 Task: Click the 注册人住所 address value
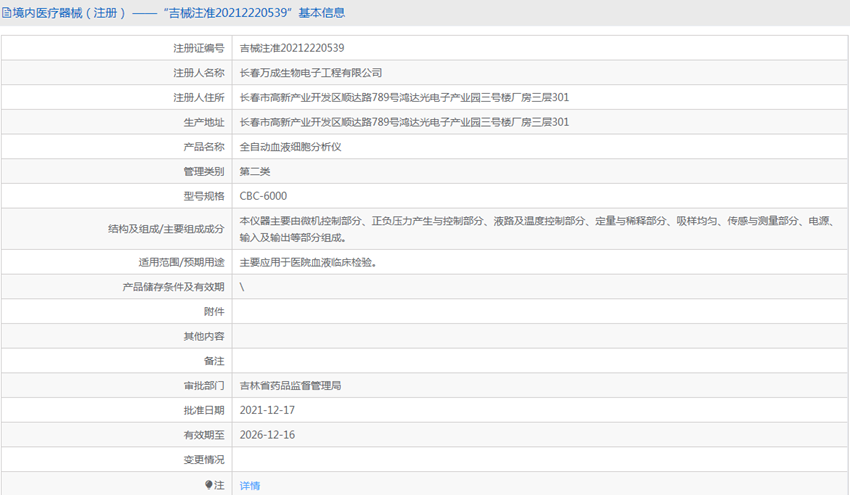[x=405, y=98]
